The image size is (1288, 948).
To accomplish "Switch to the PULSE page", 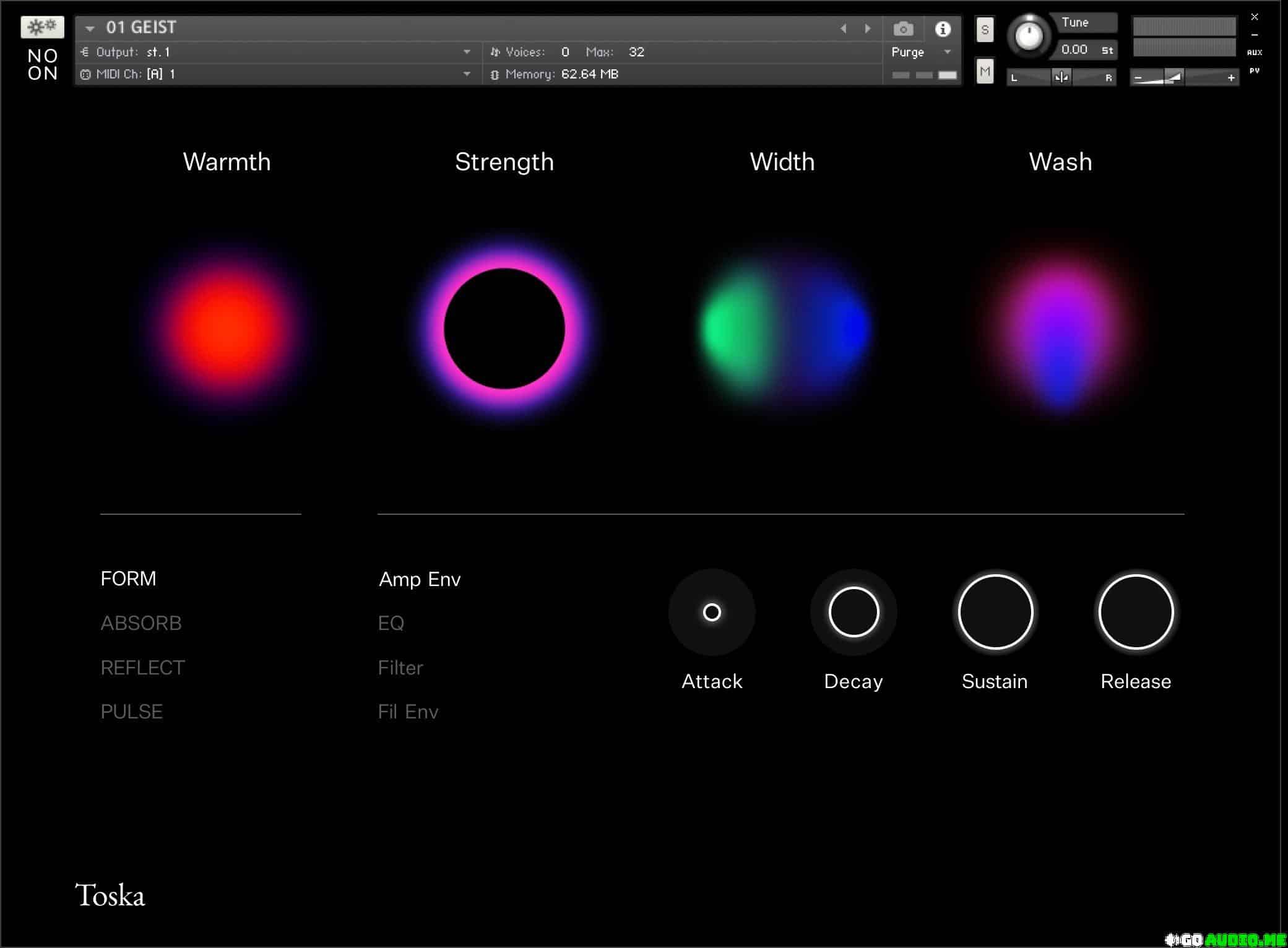I will [x=131, y=712].
